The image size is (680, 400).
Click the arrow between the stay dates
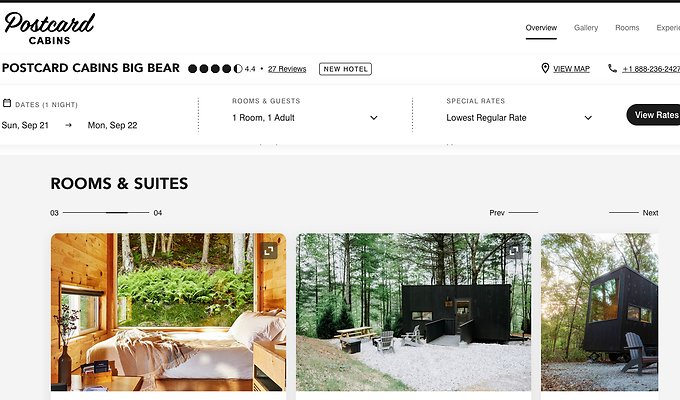coord(69,125)
